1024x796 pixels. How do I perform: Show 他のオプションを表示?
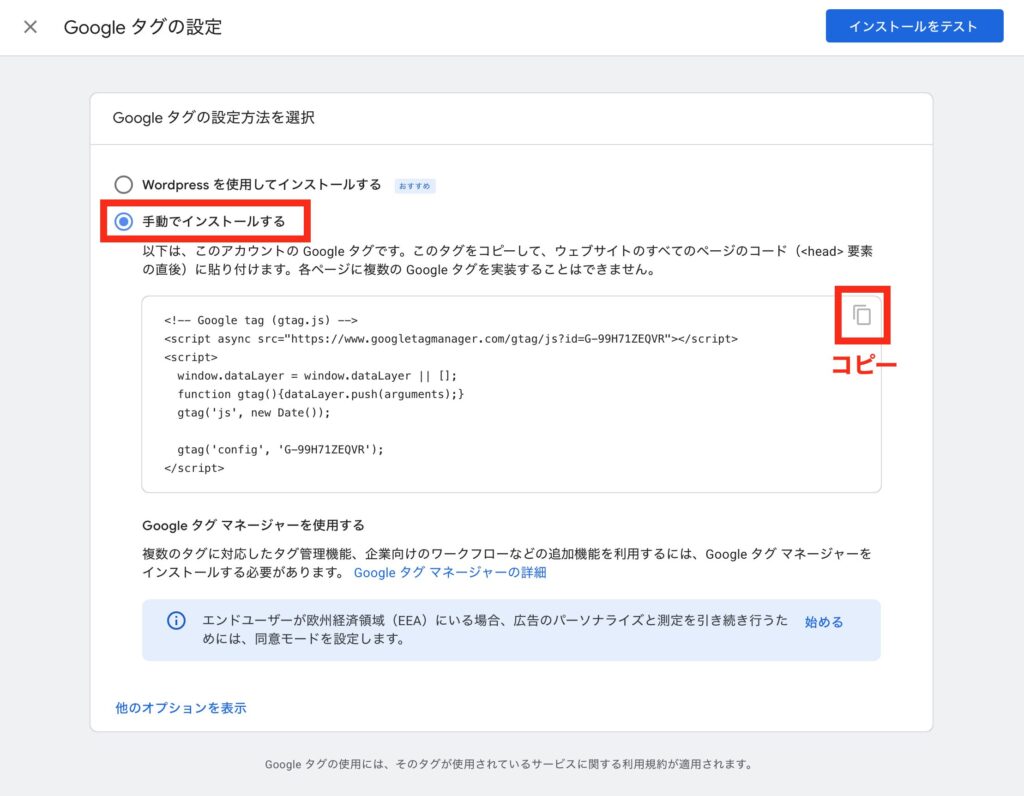click(181, 708)
